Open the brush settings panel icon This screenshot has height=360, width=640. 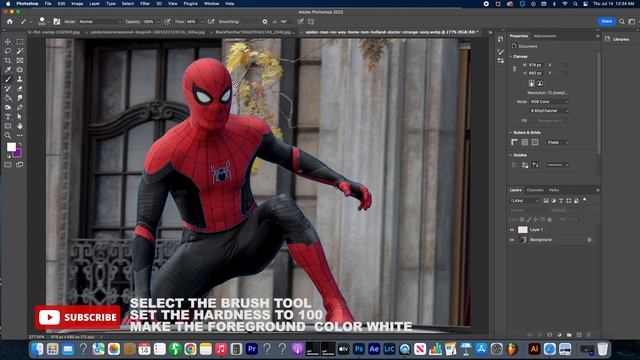tap(57, 22)
